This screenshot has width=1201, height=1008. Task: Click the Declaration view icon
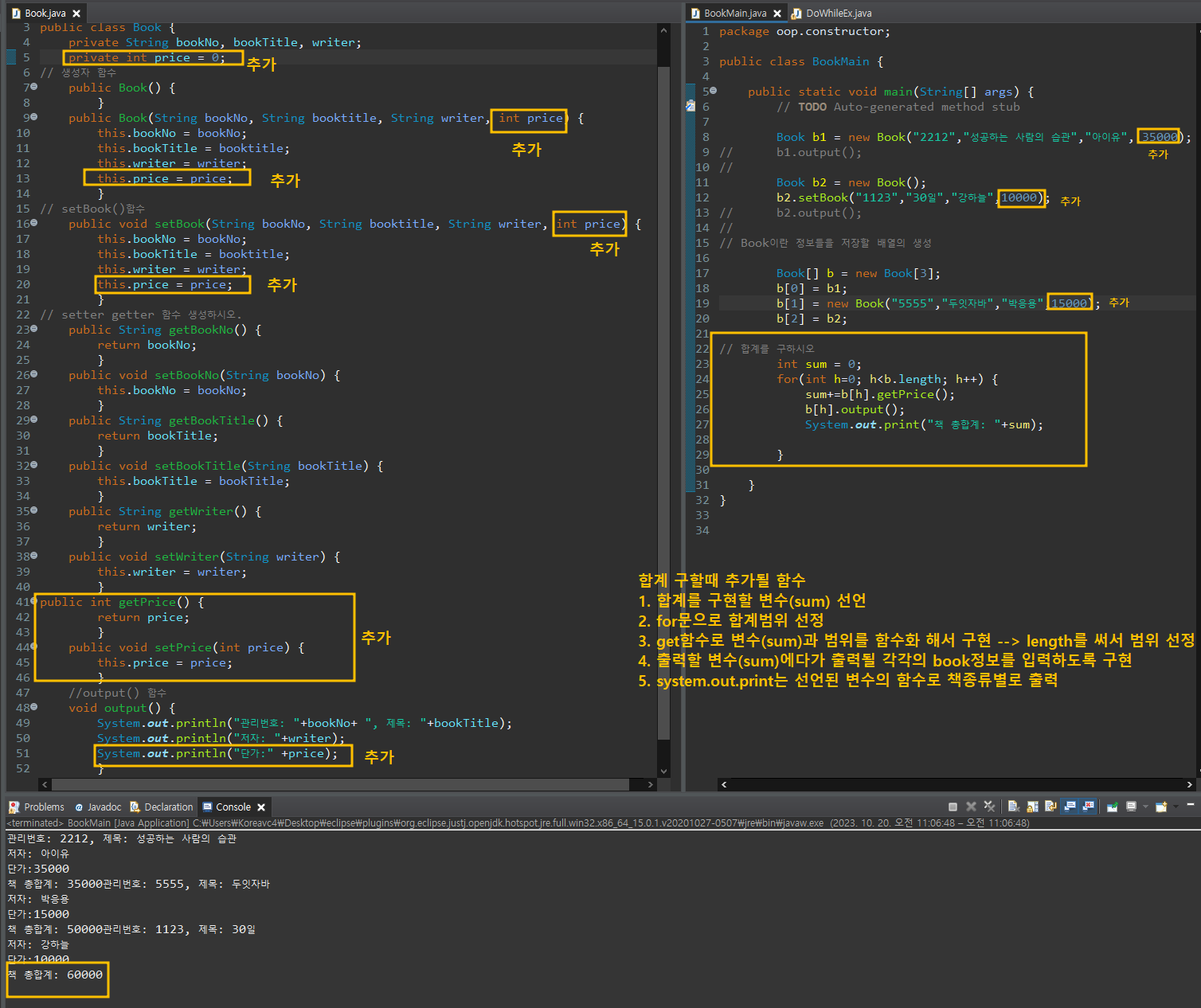click(x=135, y=807)
